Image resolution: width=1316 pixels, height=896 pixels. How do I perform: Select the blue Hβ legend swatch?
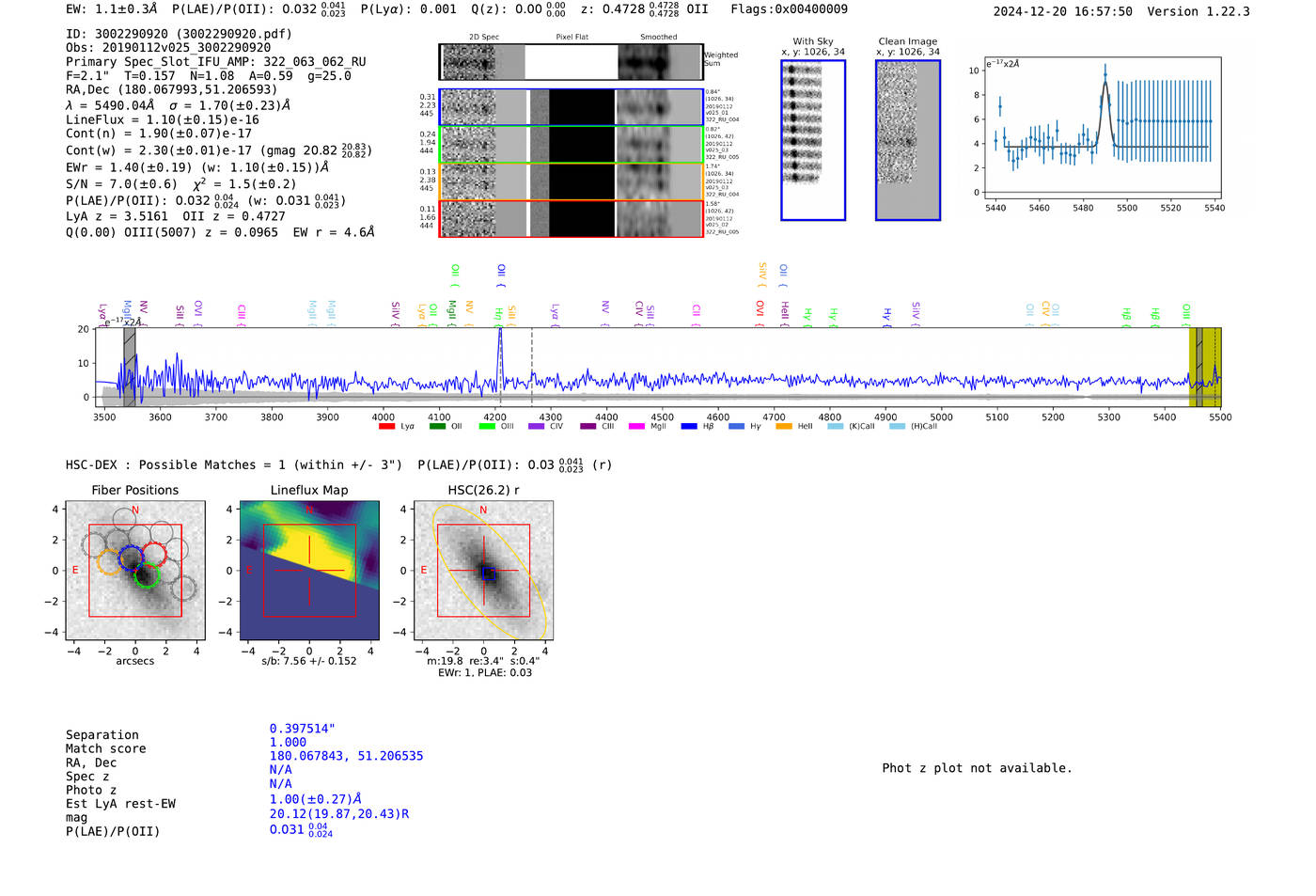tap(689, 427)
